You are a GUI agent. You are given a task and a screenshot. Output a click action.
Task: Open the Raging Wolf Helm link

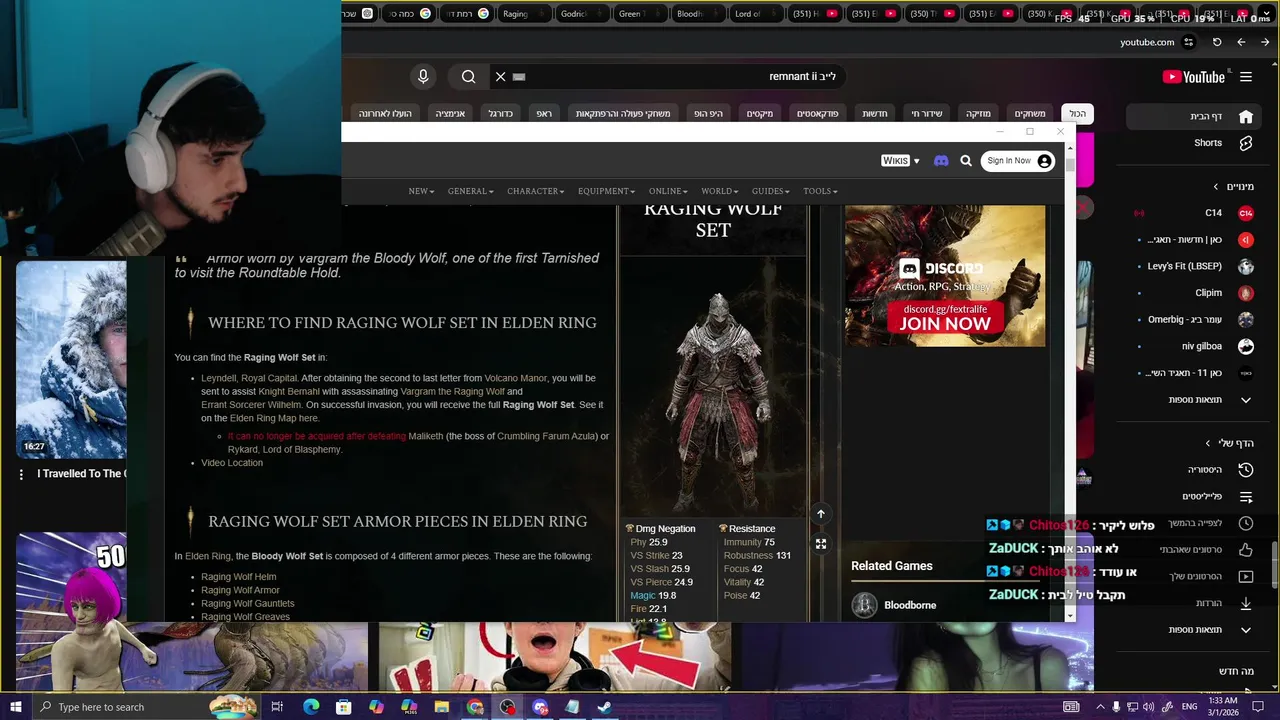tap(238, 577)
